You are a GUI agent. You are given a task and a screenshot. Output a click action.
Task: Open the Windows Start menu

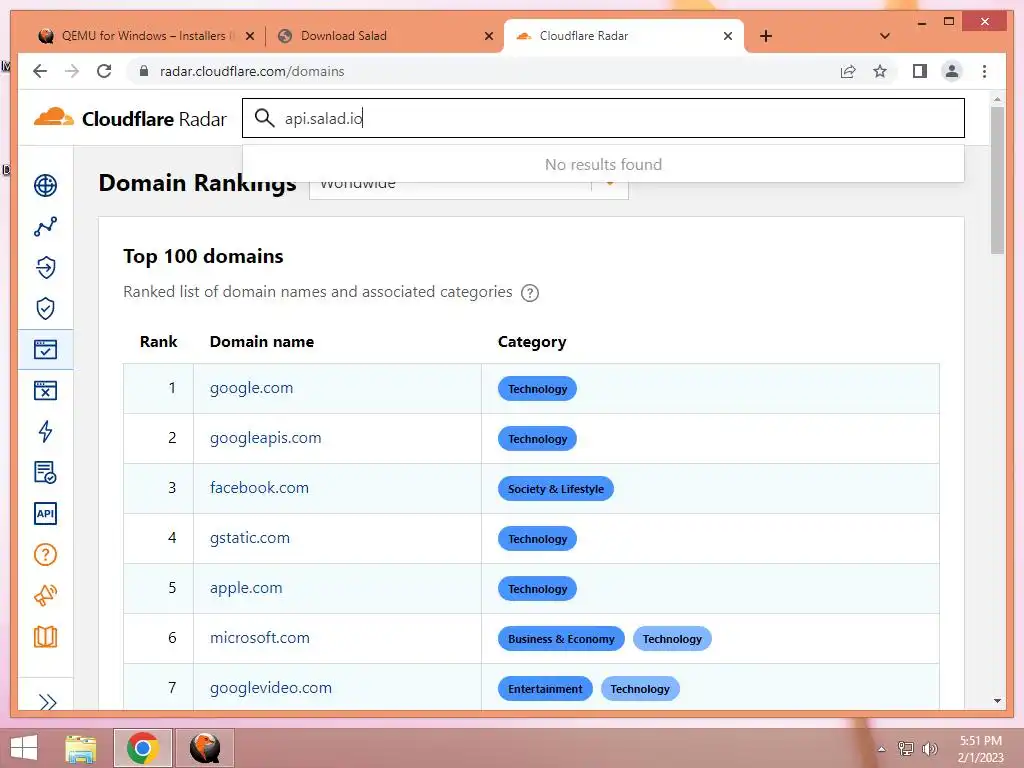coord(24,748)
